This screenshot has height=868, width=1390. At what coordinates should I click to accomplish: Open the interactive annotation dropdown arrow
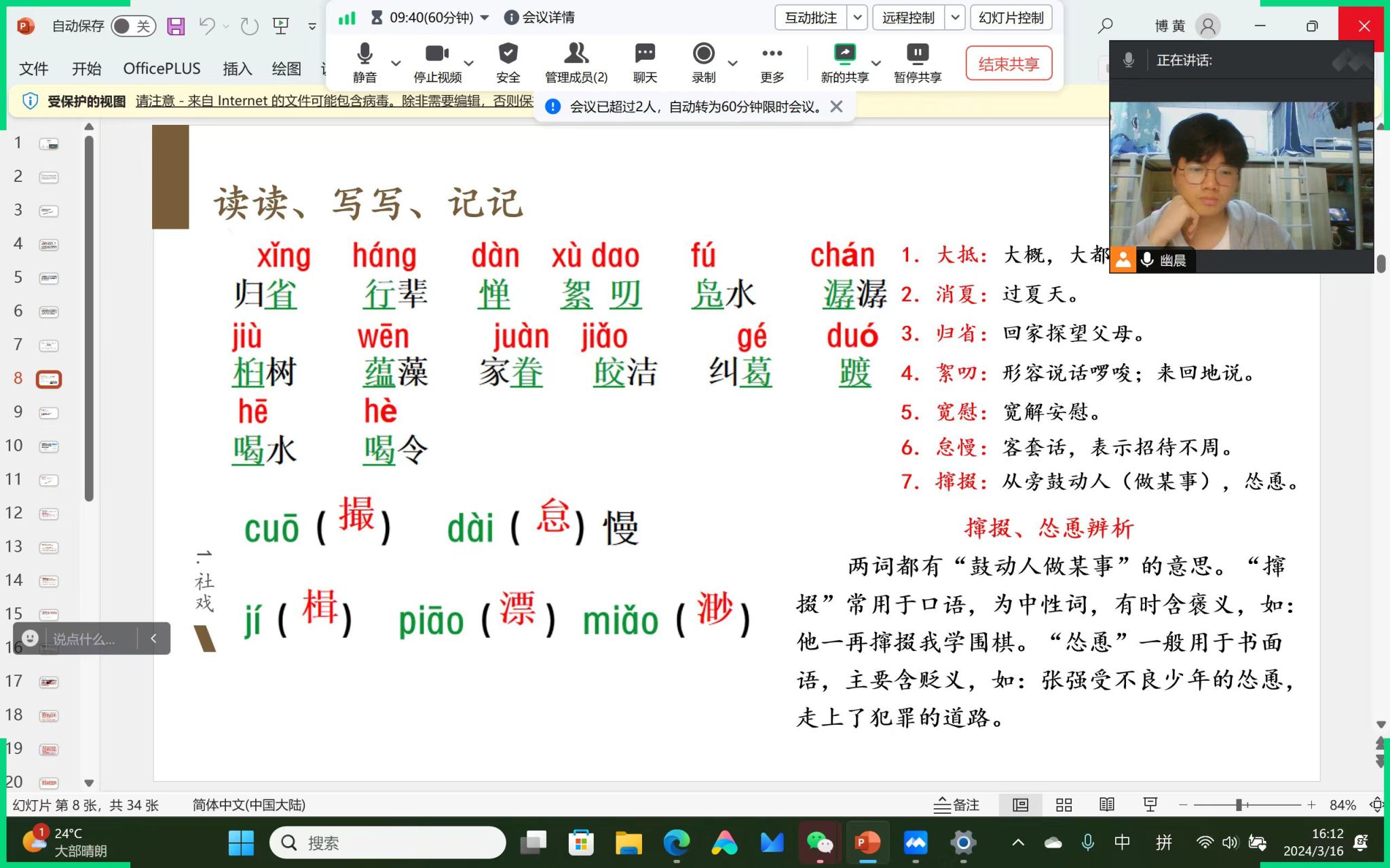(857, 18)
